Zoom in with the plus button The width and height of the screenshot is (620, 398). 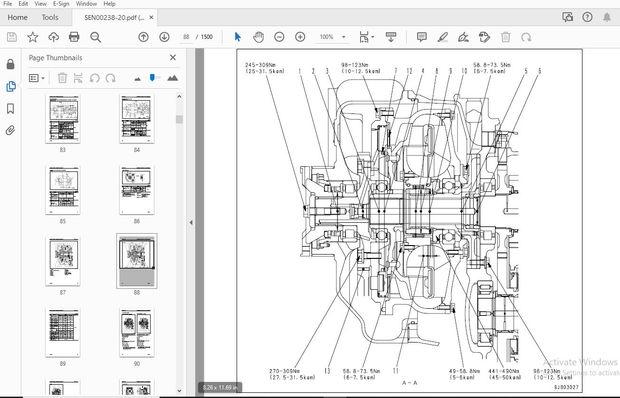[300, 37]
